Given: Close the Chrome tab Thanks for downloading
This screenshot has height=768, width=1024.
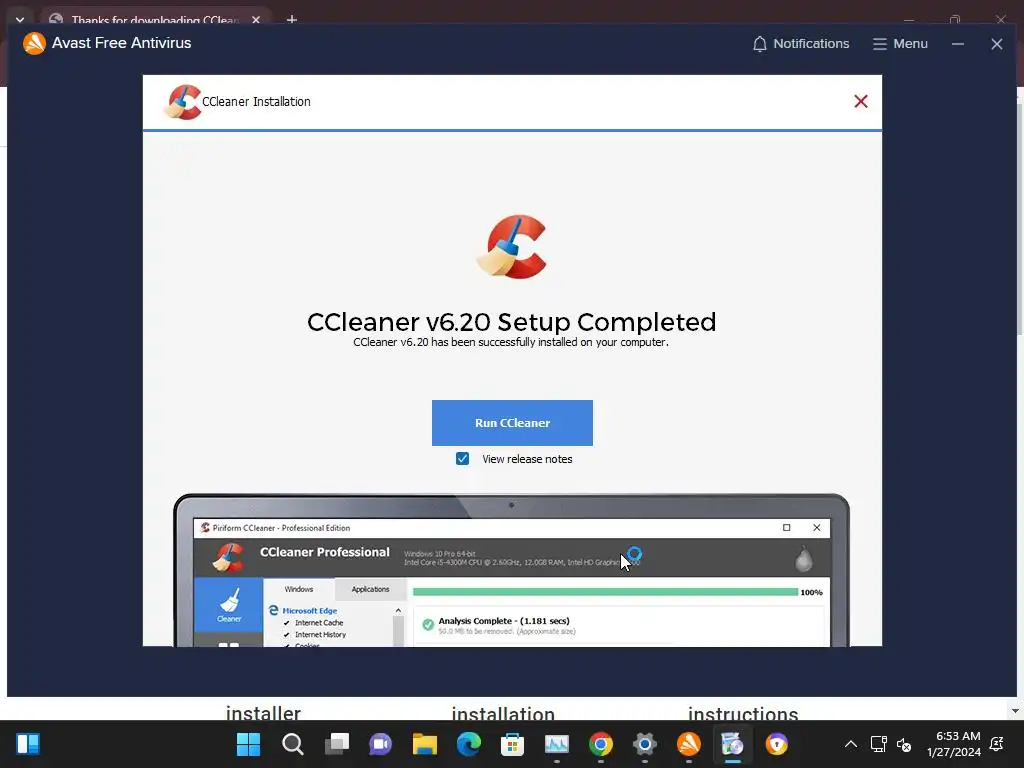Looking at the screenshot, I should click(256, 20).
